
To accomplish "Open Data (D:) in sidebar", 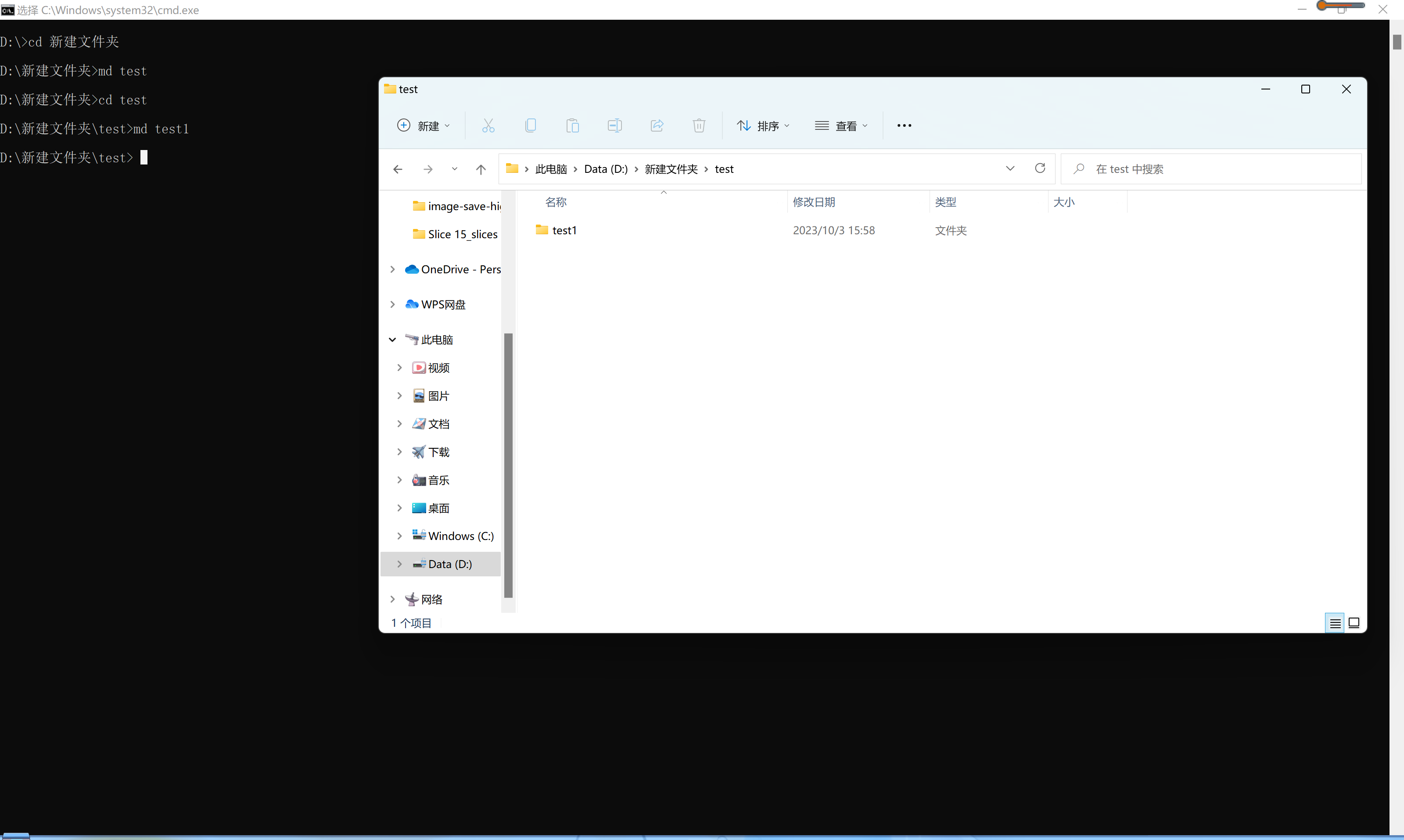I will 450,563.
